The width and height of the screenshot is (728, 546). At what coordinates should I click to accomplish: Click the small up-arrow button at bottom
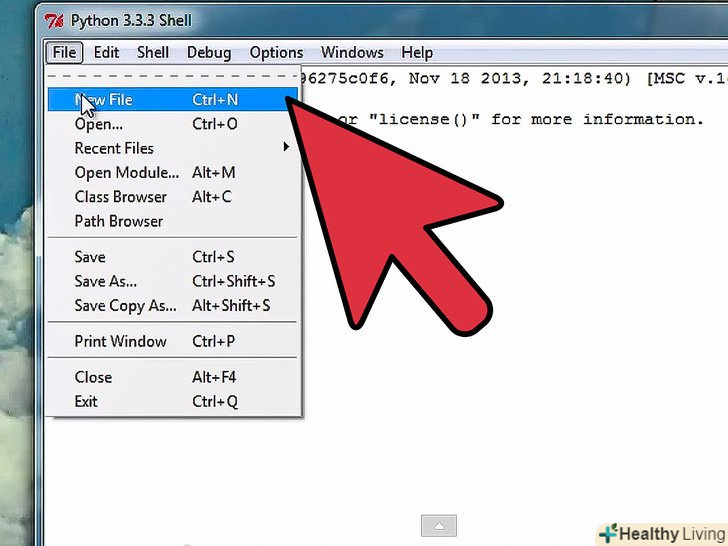[439, 526]
